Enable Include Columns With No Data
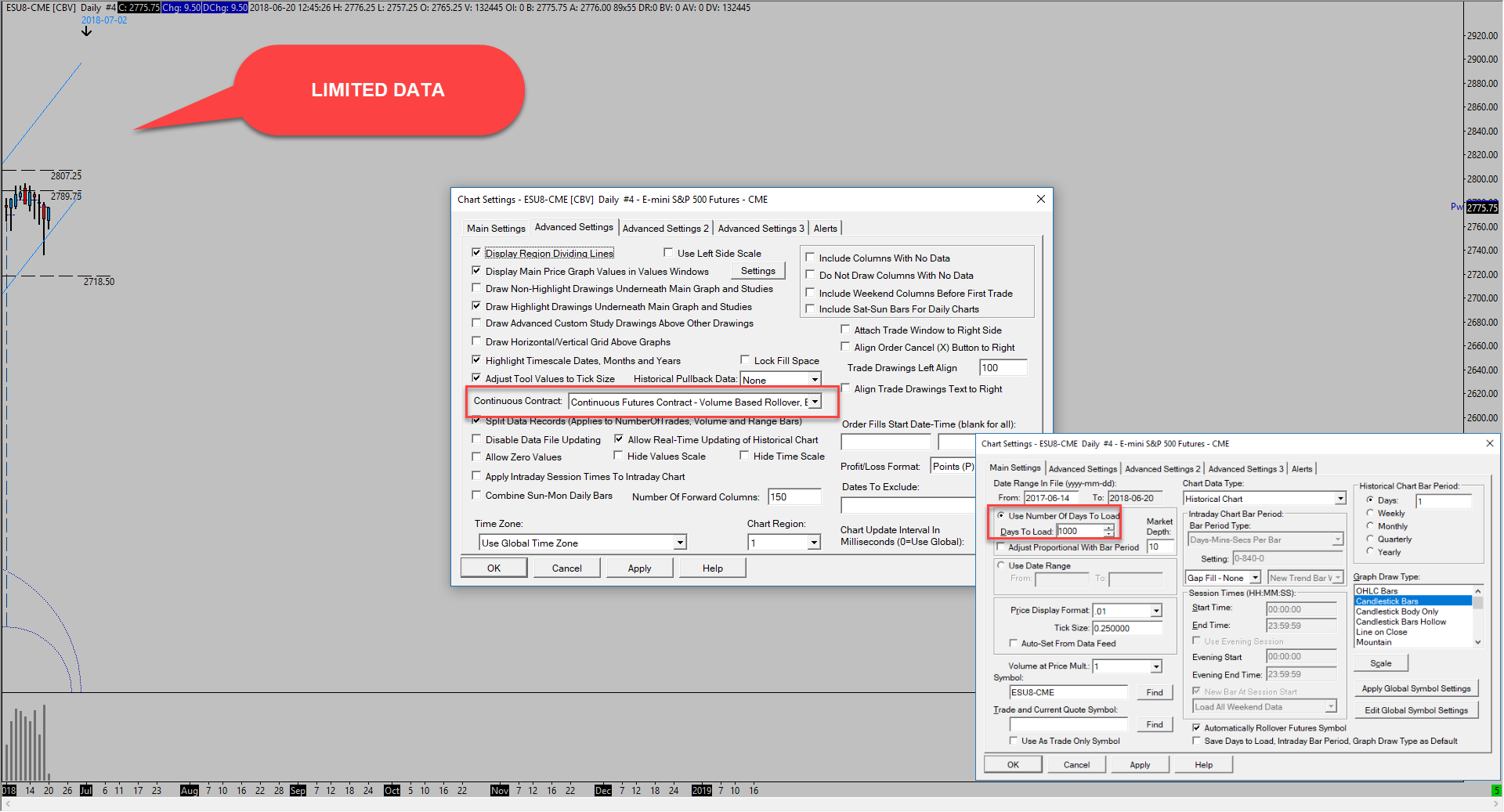Viewport: 1504px width, 812px height. [811, 258]
